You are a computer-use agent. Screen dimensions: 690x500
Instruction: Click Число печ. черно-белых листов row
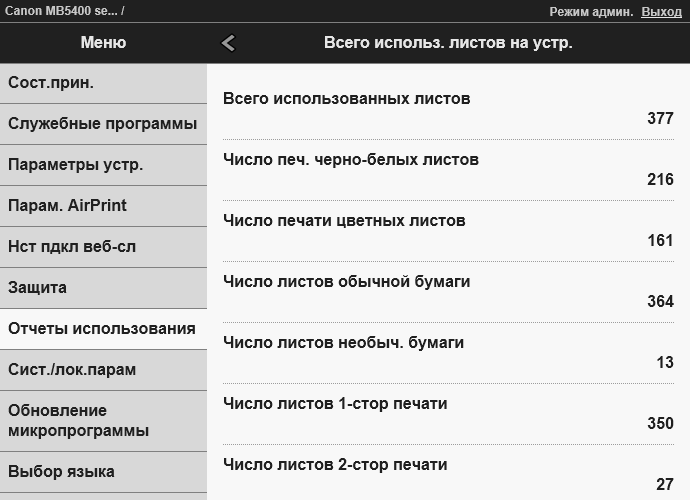(448, 169)
